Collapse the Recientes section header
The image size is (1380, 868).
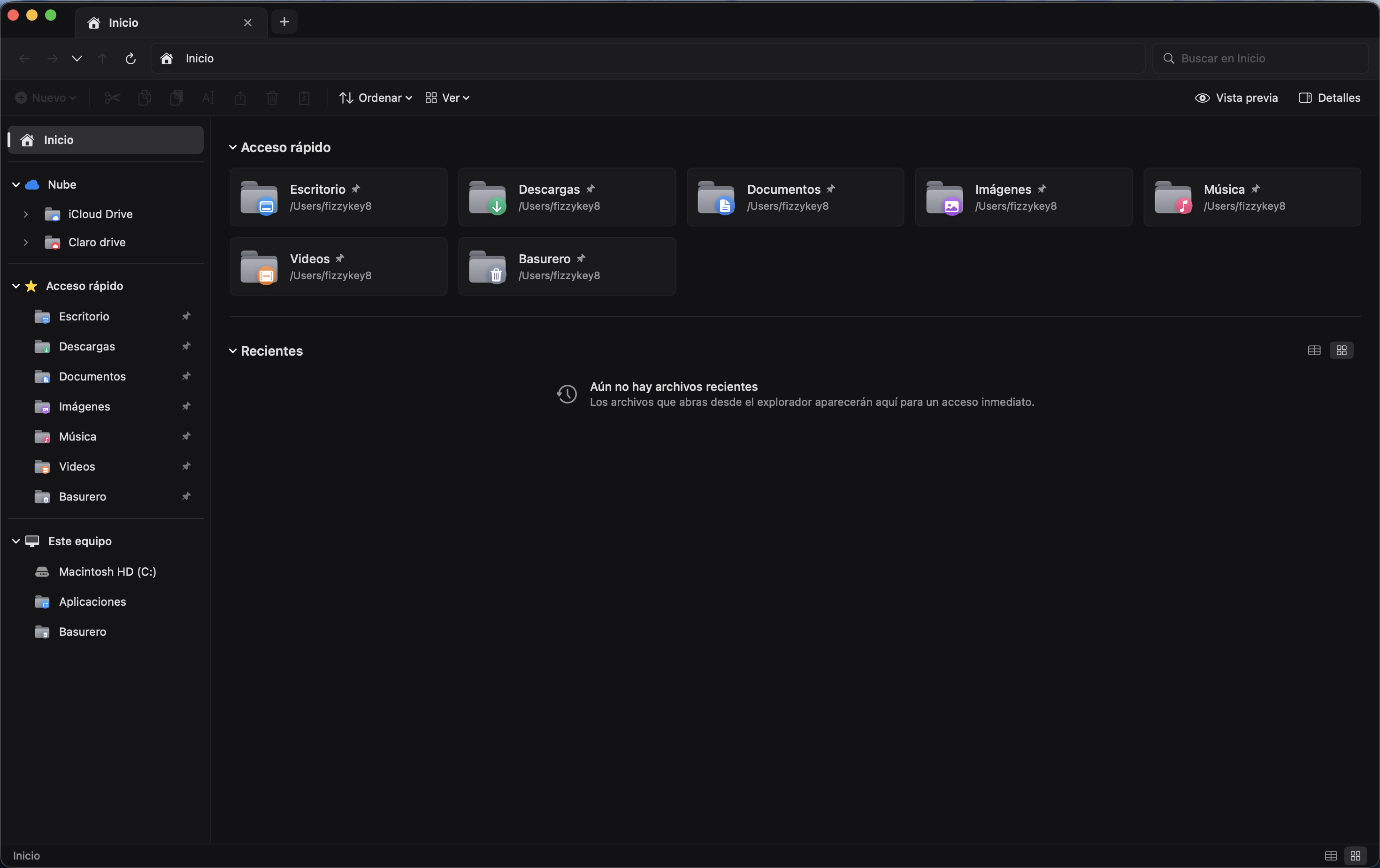point(233,350)
